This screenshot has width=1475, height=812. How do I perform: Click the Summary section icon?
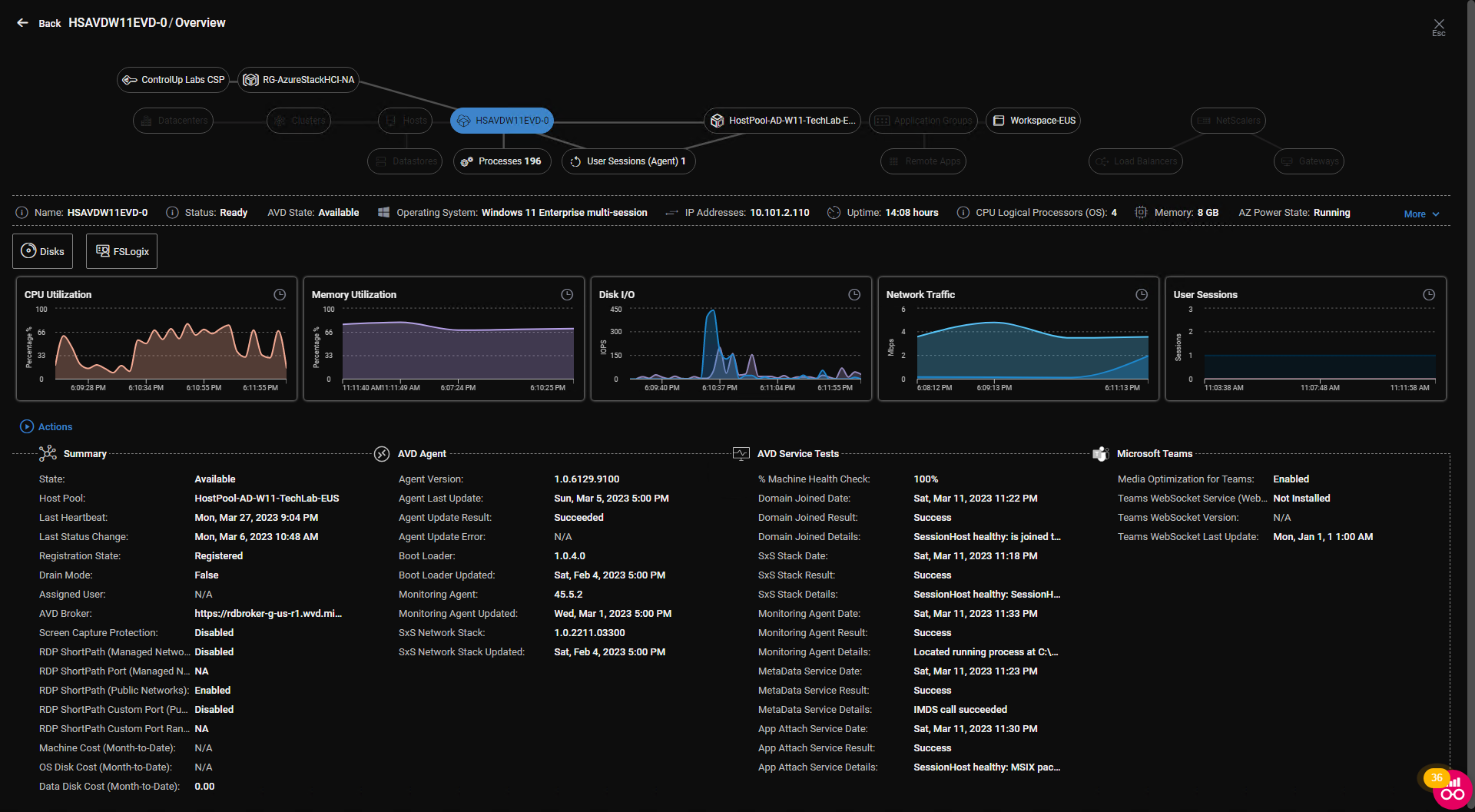(x=48, y=453)
